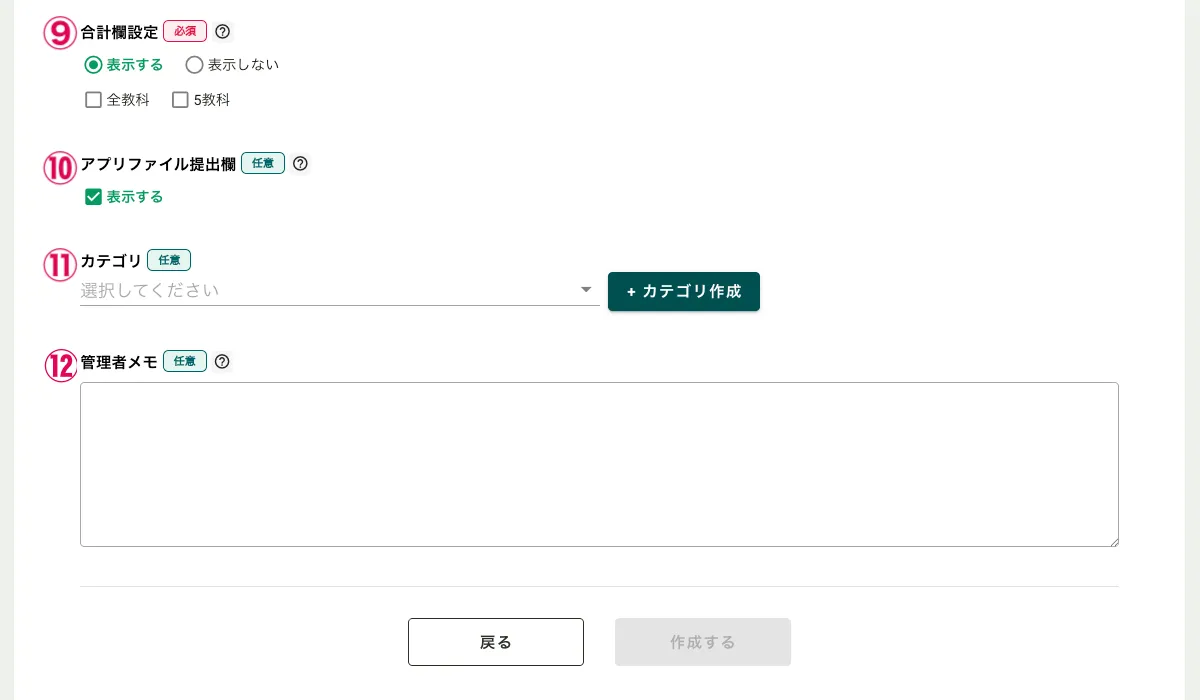Select the 表示しない radio option

(195, 65)
